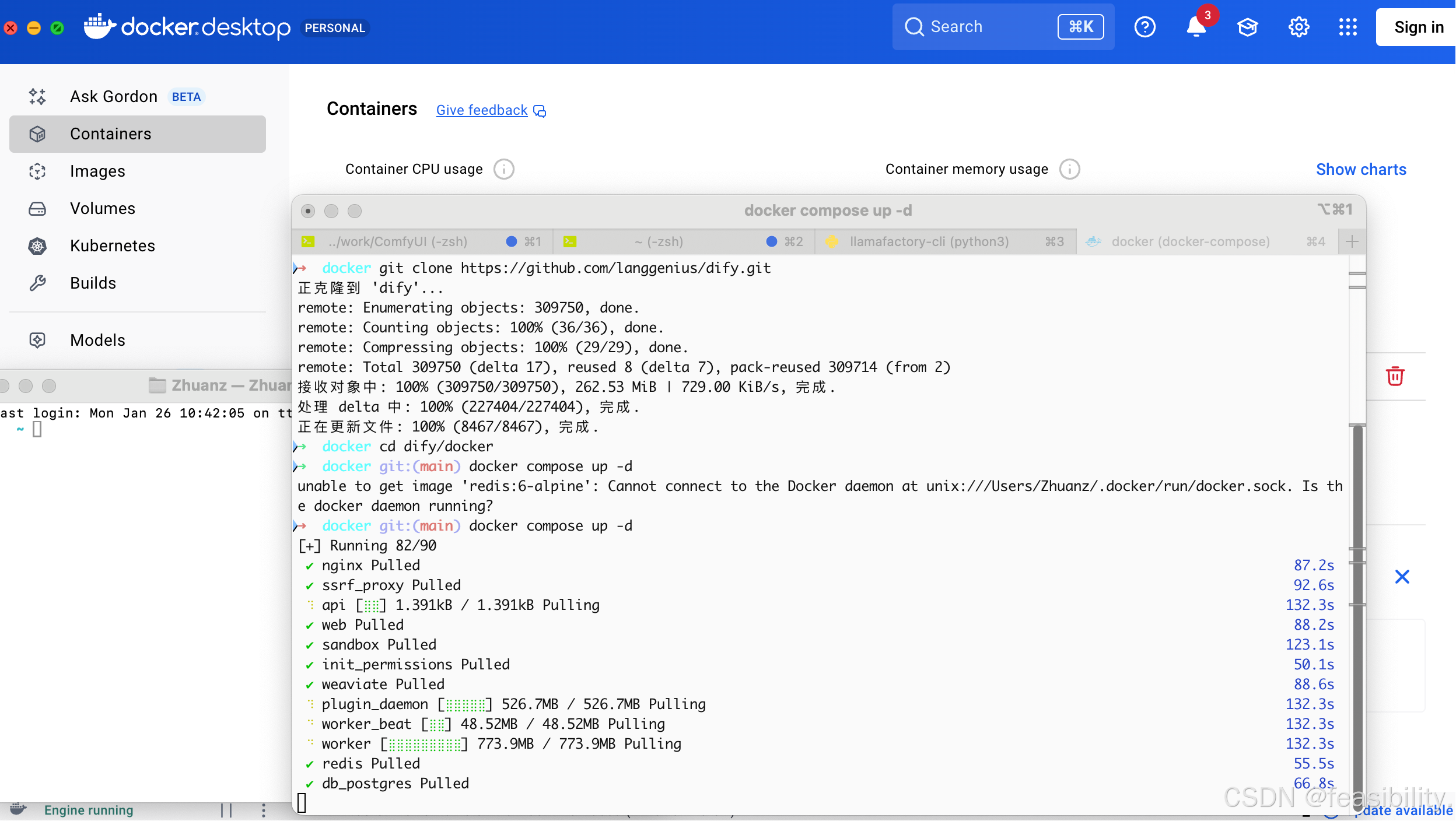Click the Give feedback link
Viewport: 1456px width, 821px height.
[482, 111]
